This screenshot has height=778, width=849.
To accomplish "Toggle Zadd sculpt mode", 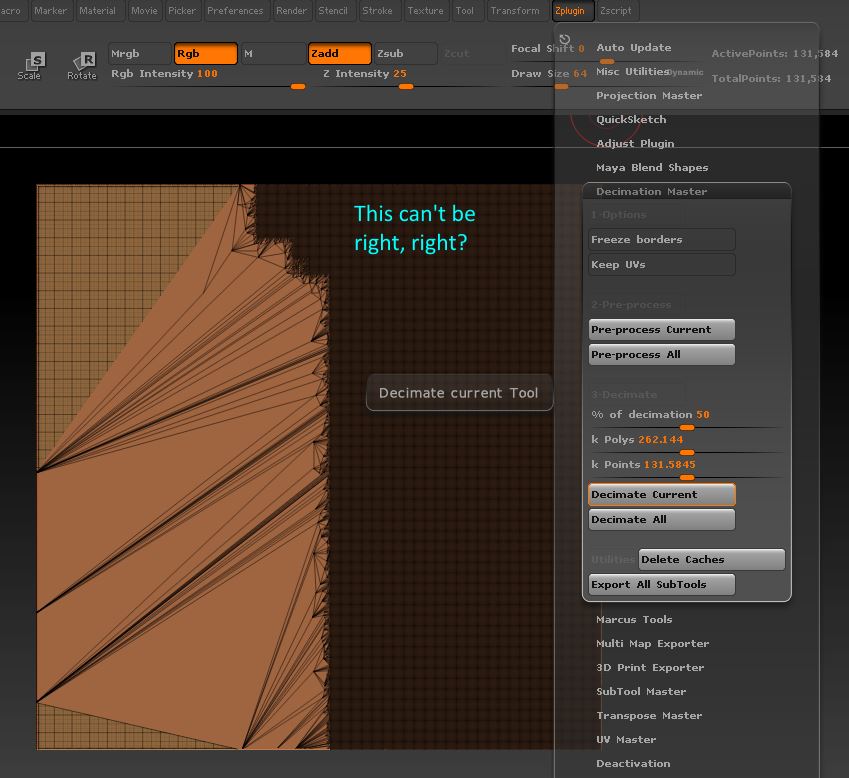I will click(339, 54).
